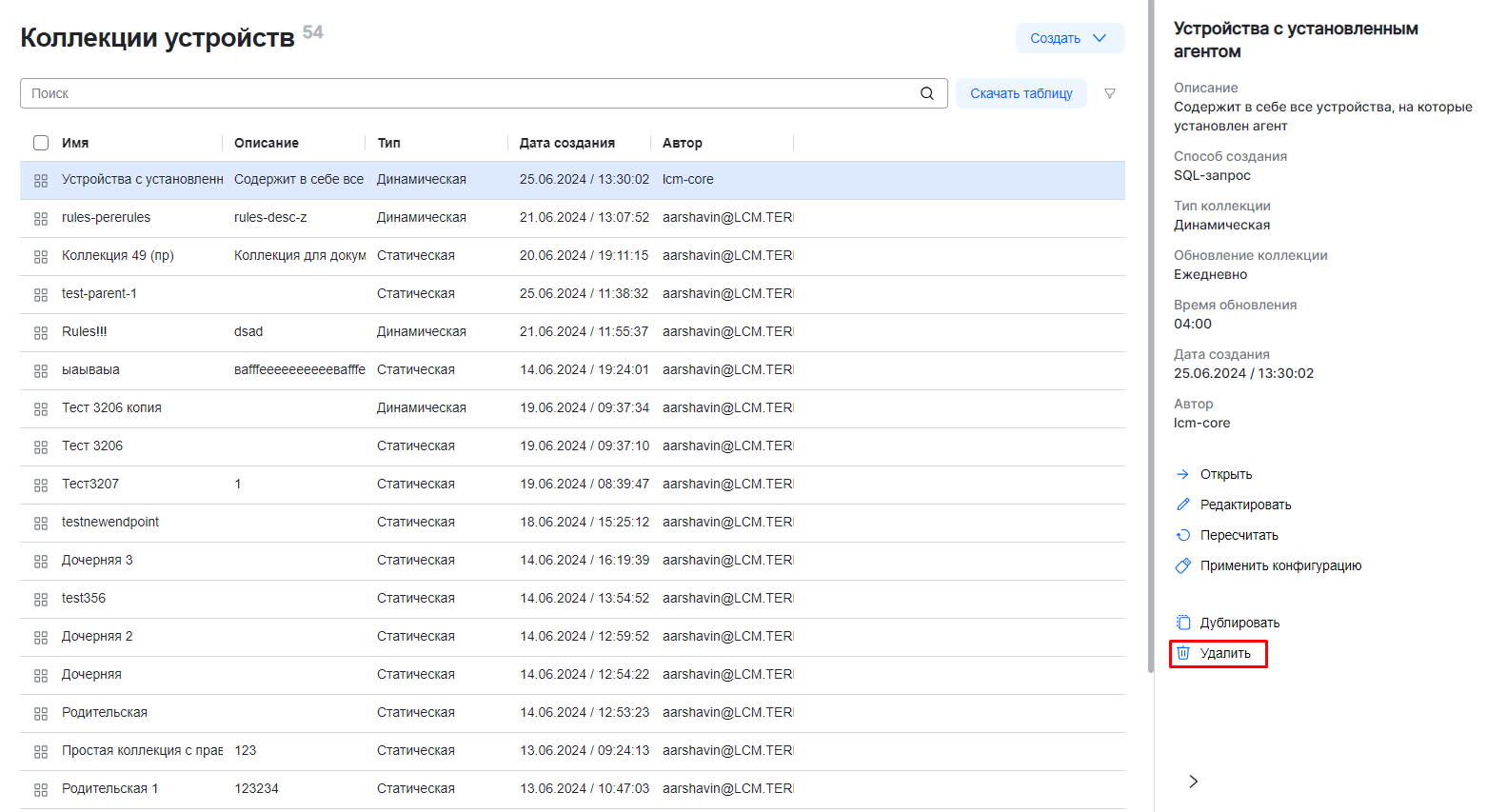1487x812 pixels.
Task: Focus the Поиск search field
Action: click(x=466, y=93)
